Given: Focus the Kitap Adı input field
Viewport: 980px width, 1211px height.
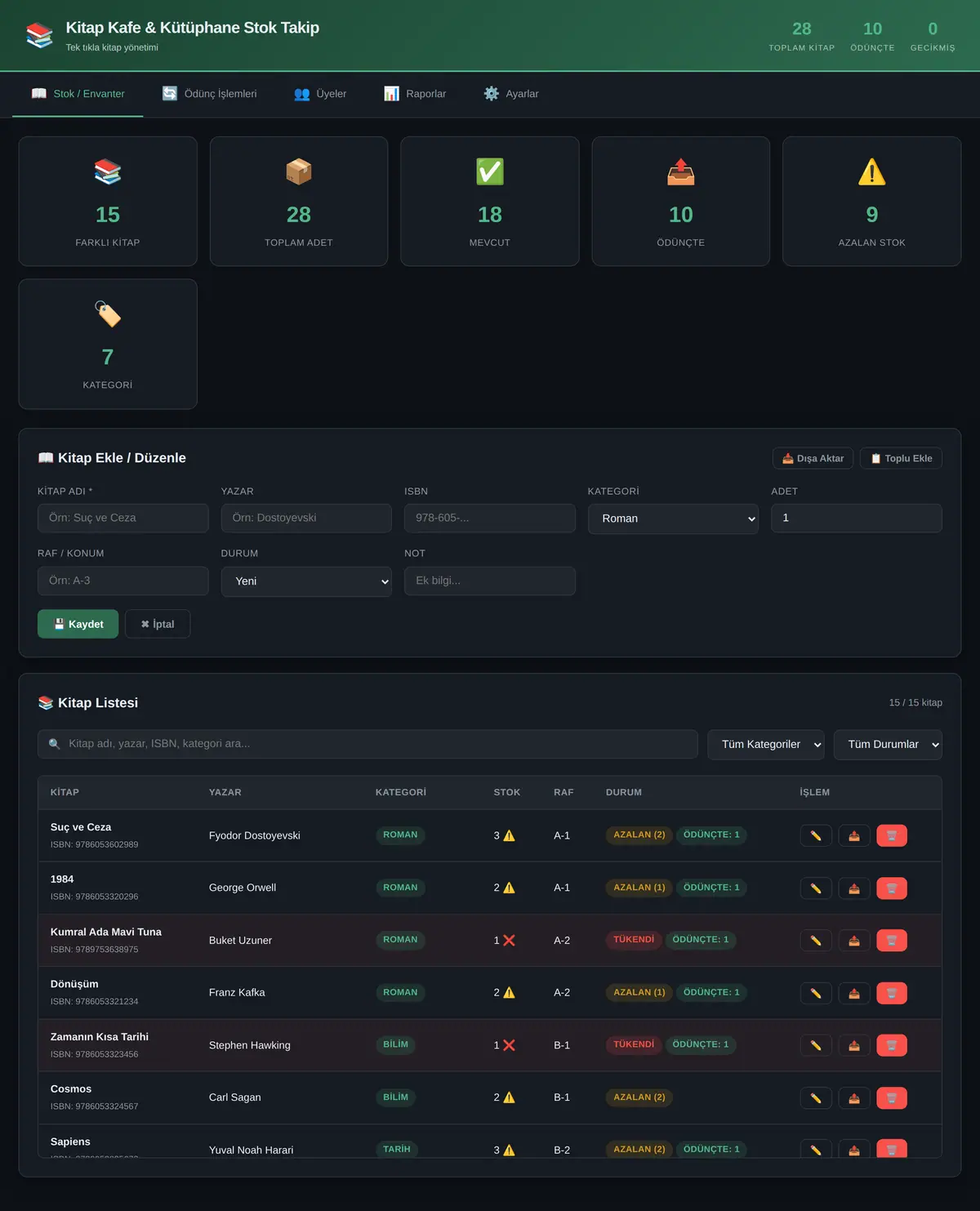Looking at the screenshot, I should coord(123,519).
